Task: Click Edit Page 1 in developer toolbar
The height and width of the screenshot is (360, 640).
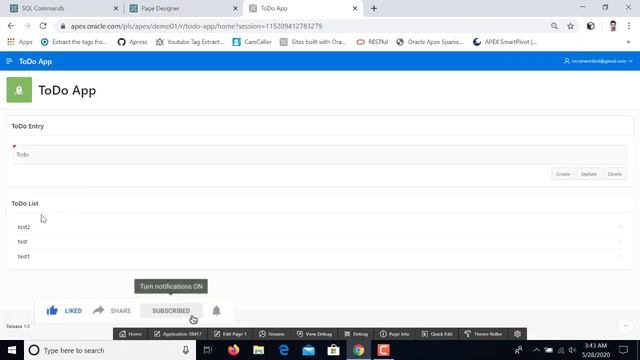Action: click(x=230, y=334)
